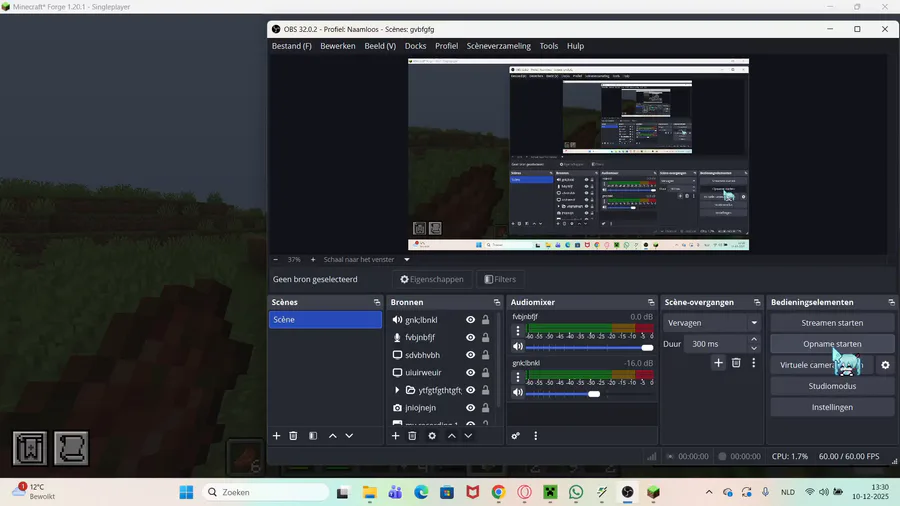The width and height of the screenshot is (900, 506).
Task: Enable Studiomodus
Action: (x=832, y=386)
